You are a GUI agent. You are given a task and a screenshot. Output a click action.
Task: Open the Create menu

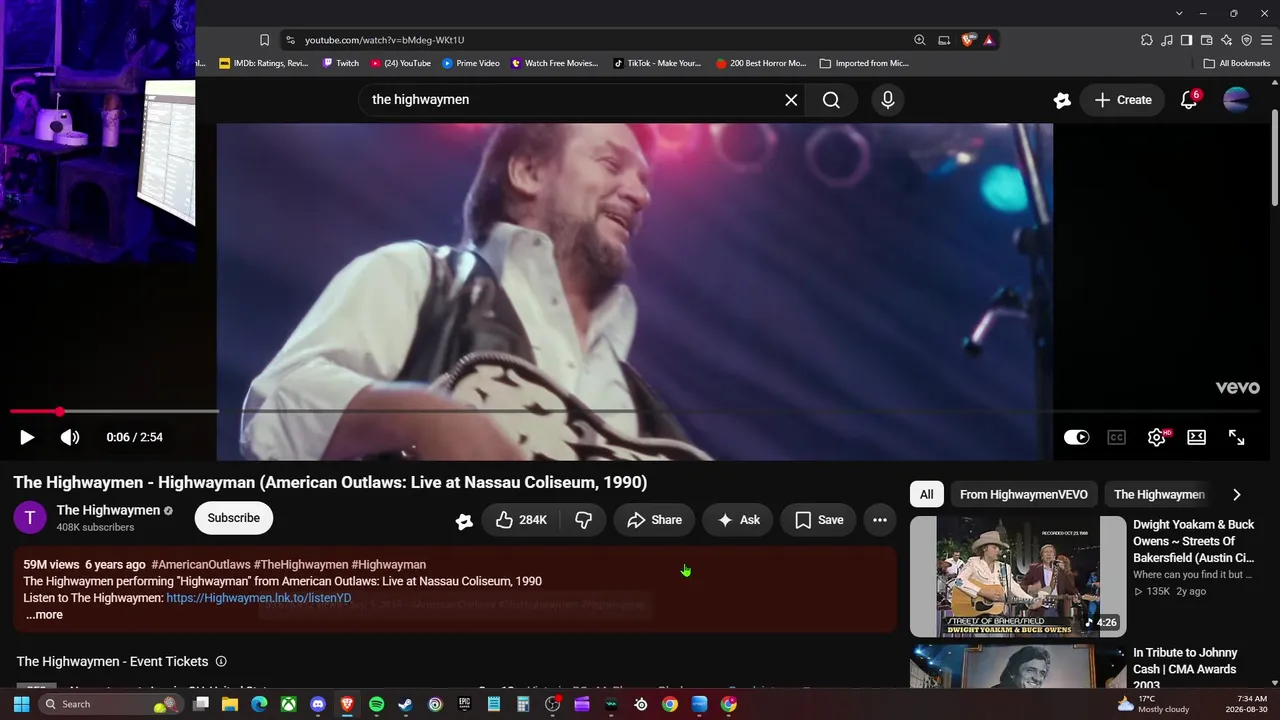[1123, 100]
